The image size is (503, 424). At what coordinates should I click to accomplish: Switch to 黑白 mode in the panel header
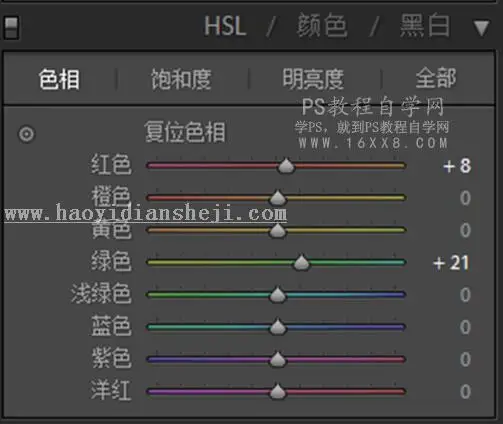pyautogui.click(x=425, y=25)
